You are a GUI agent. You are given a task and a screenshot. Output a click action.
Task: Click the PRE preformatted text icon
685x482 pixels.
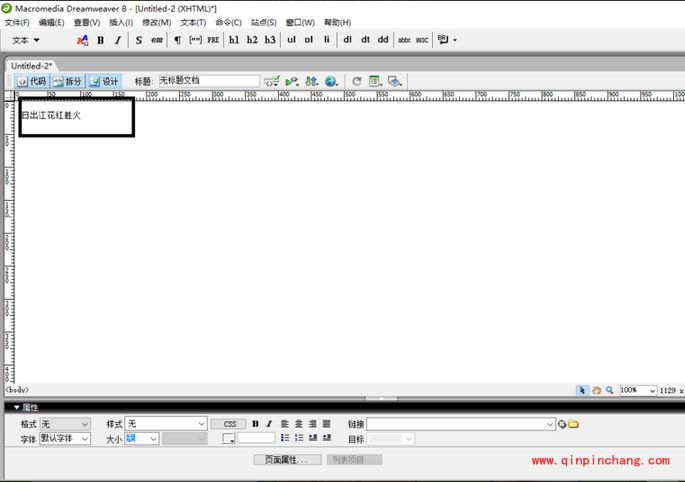(x=213, y=40)
